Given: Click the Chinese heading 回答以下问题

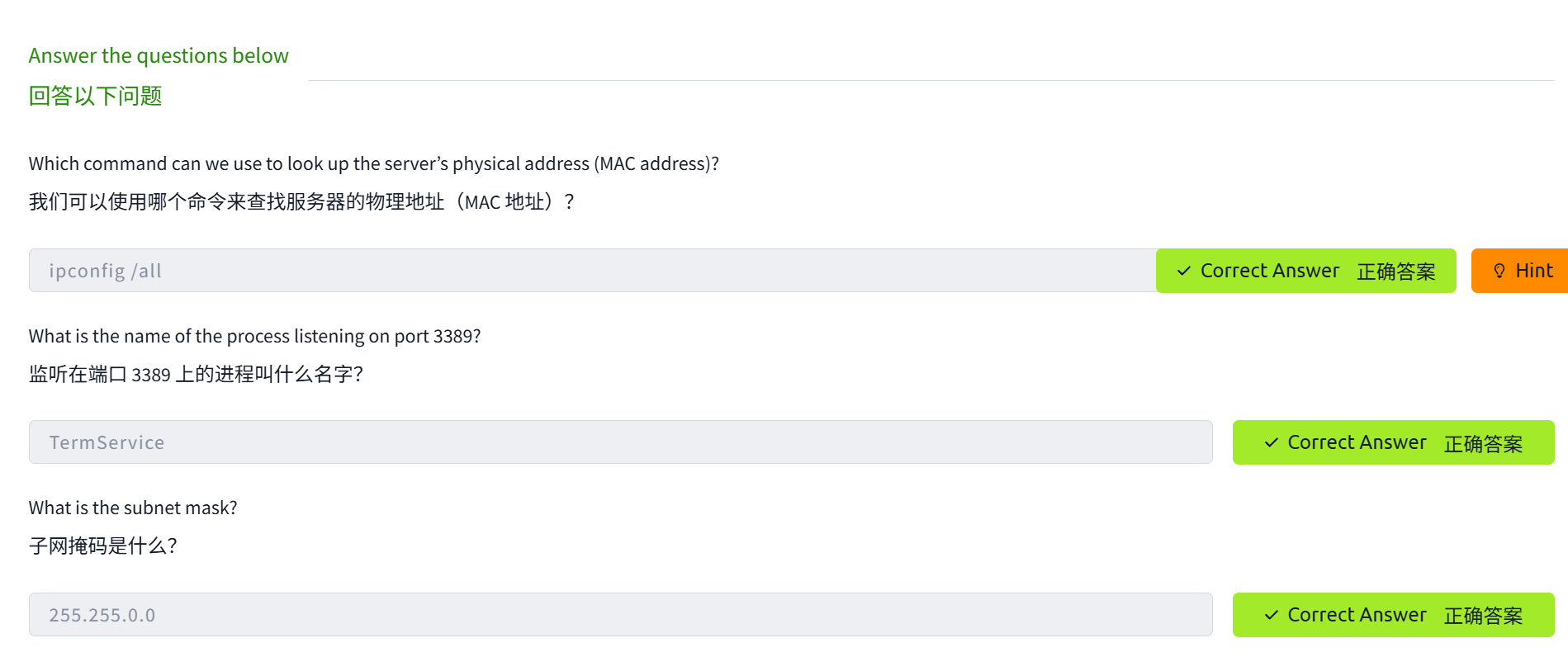Looking at the screenshot, I should 95,96.
